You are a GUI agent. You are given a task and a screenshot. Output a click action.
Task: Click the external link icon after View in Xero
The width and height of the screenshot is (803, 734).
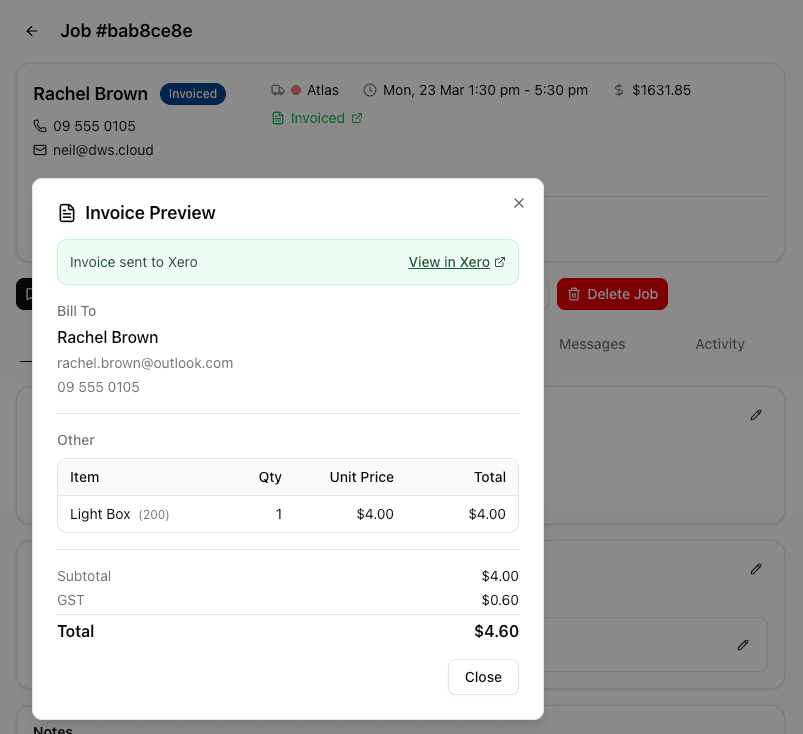(x=500, y=262)
